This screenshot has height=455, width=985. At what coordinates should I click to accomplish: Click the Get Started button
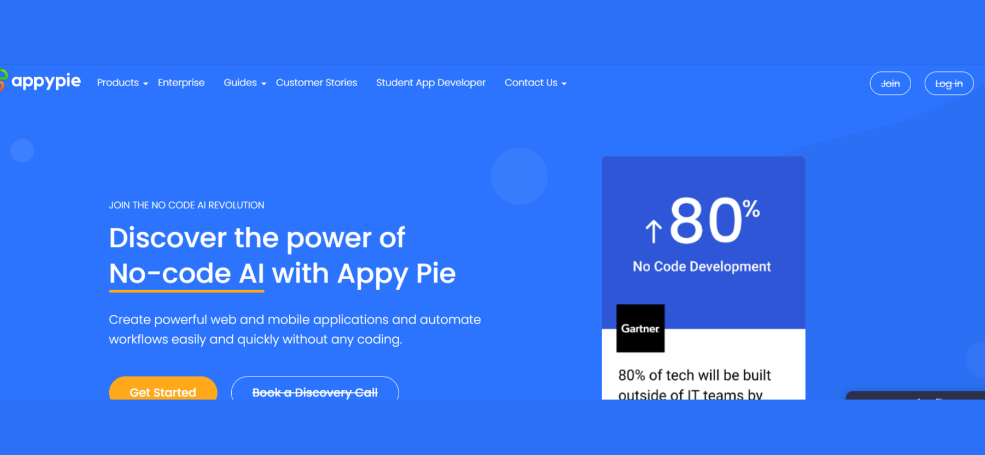163,388
